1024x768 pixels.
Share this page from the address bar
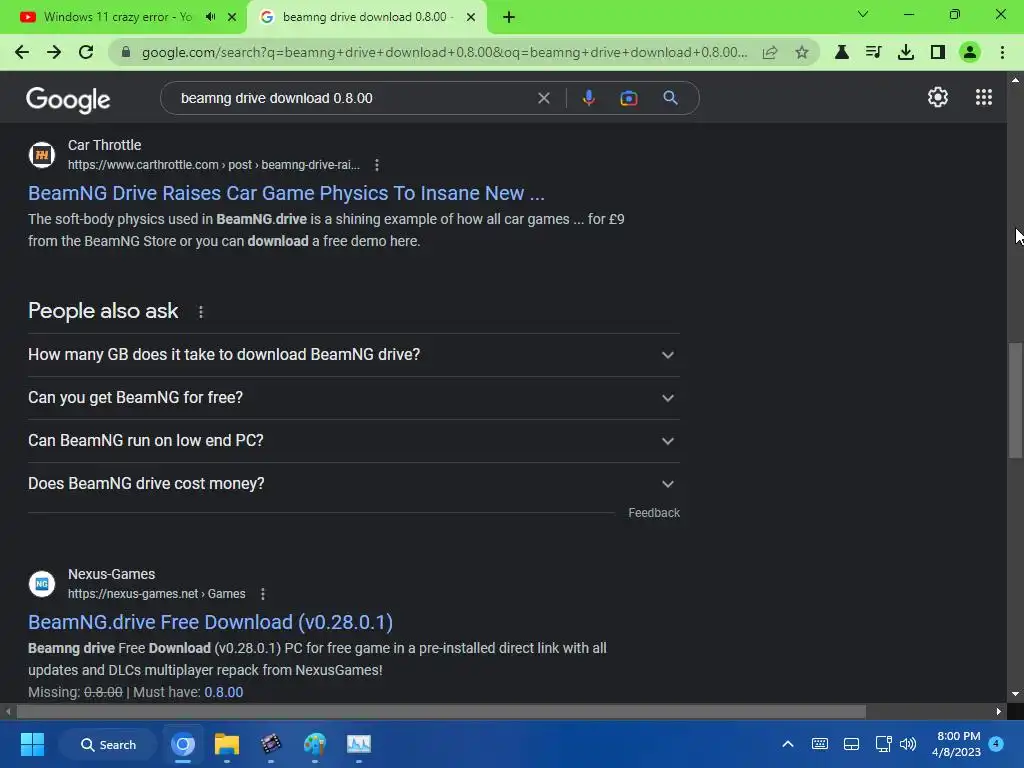[x=770, y=52]
